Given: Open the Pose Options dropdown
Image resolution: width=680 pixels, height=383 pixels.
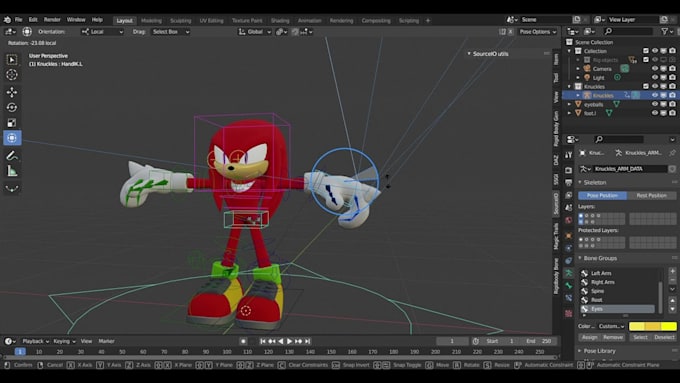Looking at the screenshot, I should click(538, 32).
